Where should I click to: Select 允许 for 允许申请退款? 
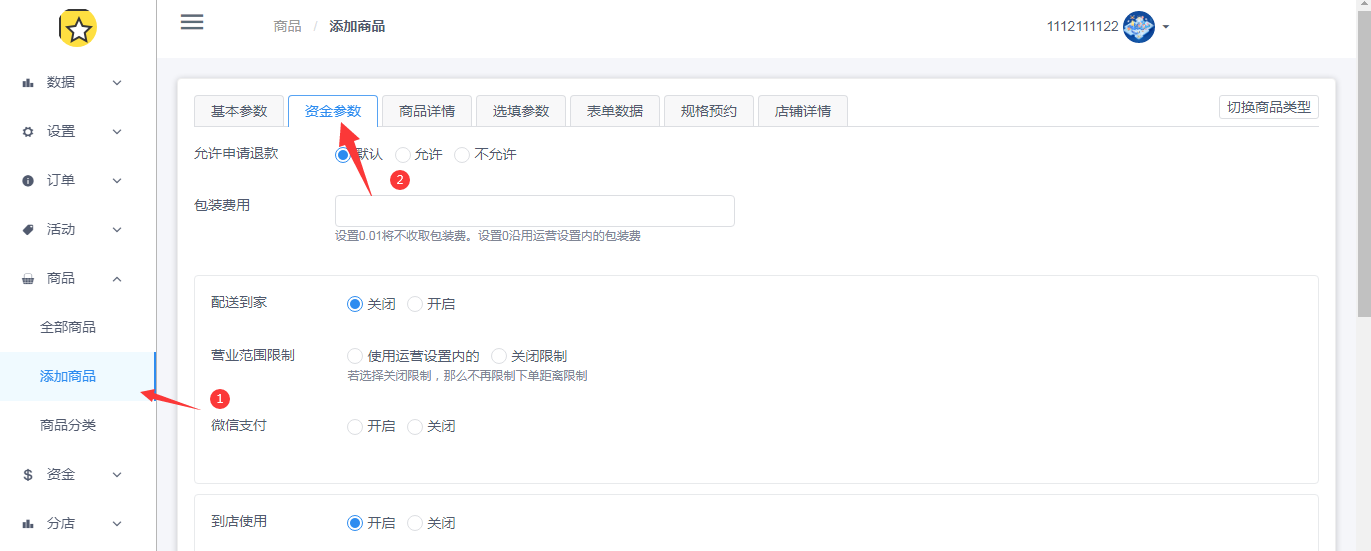pyautogui.click(x=403, y=155)
